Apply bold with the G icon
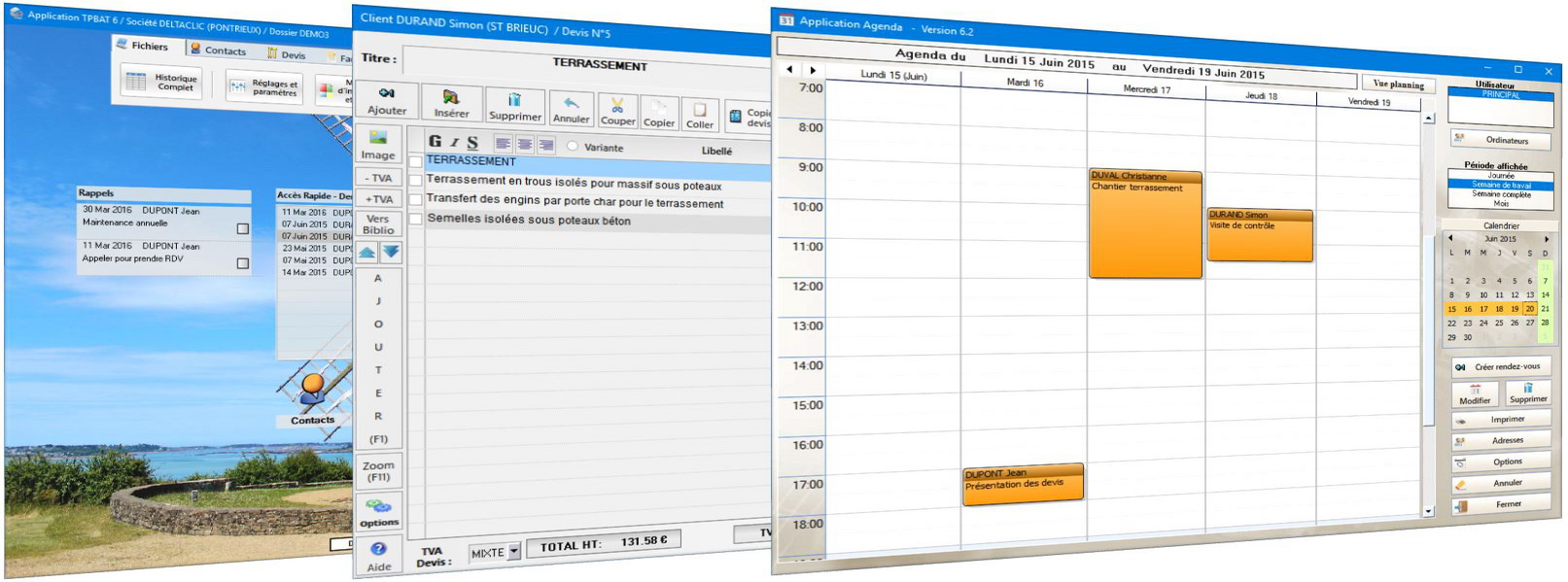 pos(435,141)
